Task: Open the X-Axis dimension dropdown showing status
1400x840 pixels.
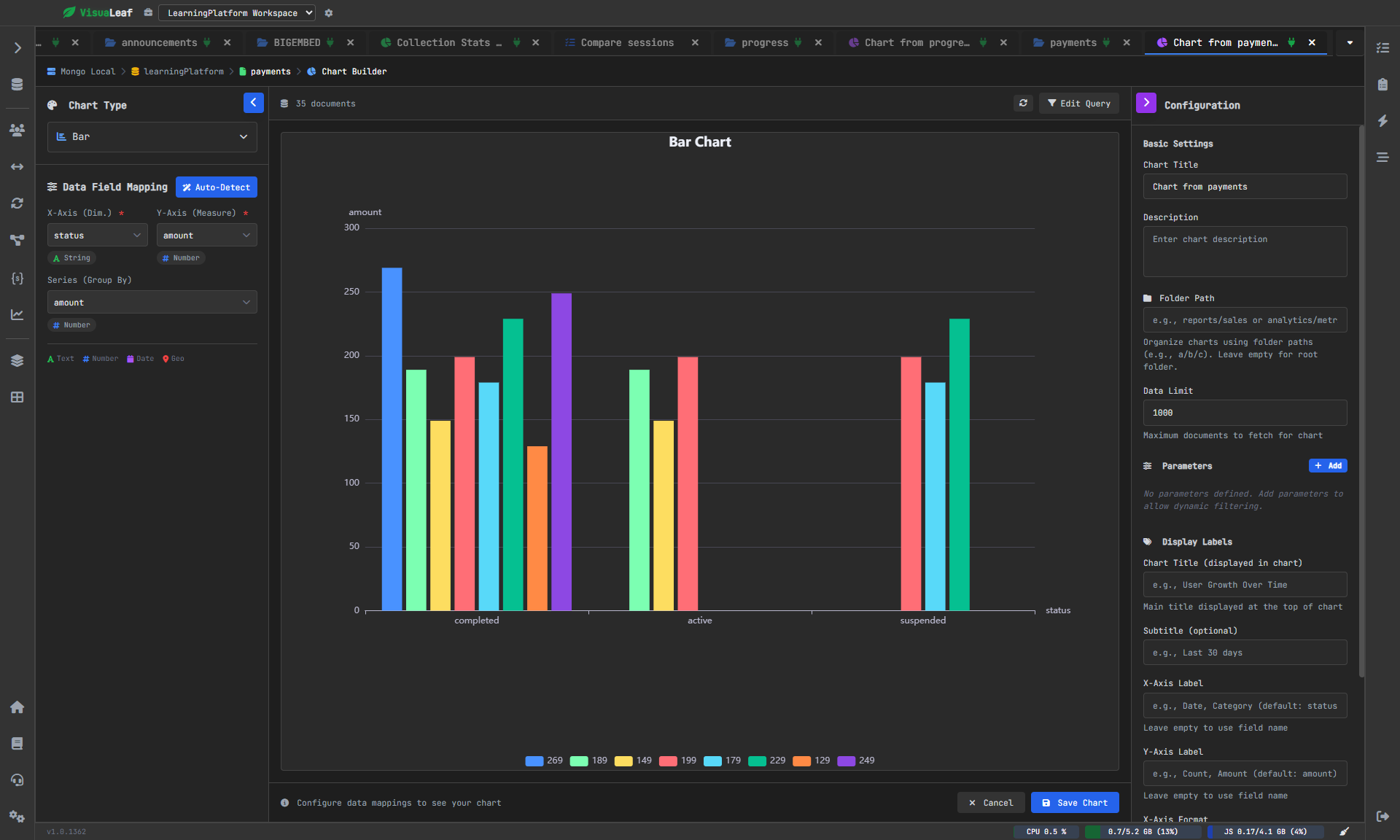Action: point(97,235)
